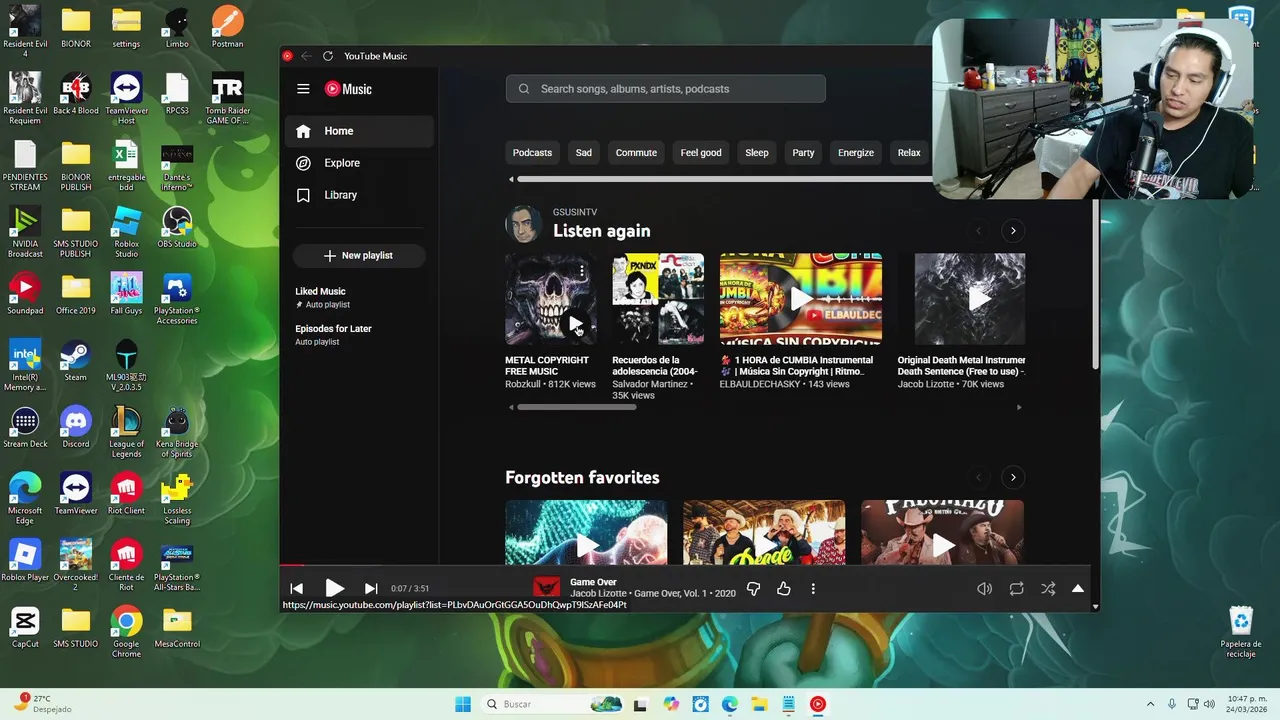Dislike the song Game Over
The height and width of the screenshot is (720, 1280).
754,589
